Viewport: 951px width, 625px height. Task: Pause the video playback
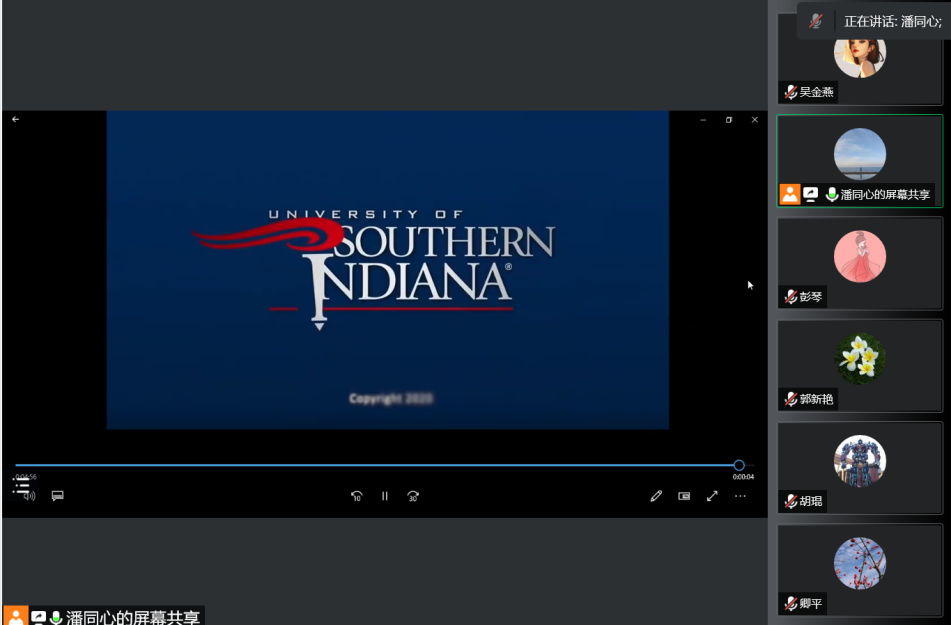coord(385,496)
